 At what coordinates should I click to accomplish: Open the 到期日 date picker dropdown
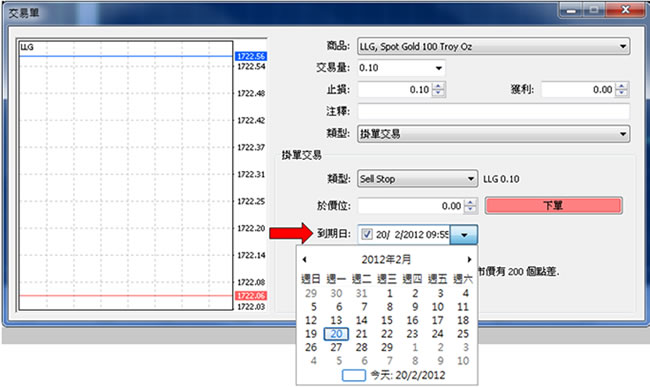[464, 235]
